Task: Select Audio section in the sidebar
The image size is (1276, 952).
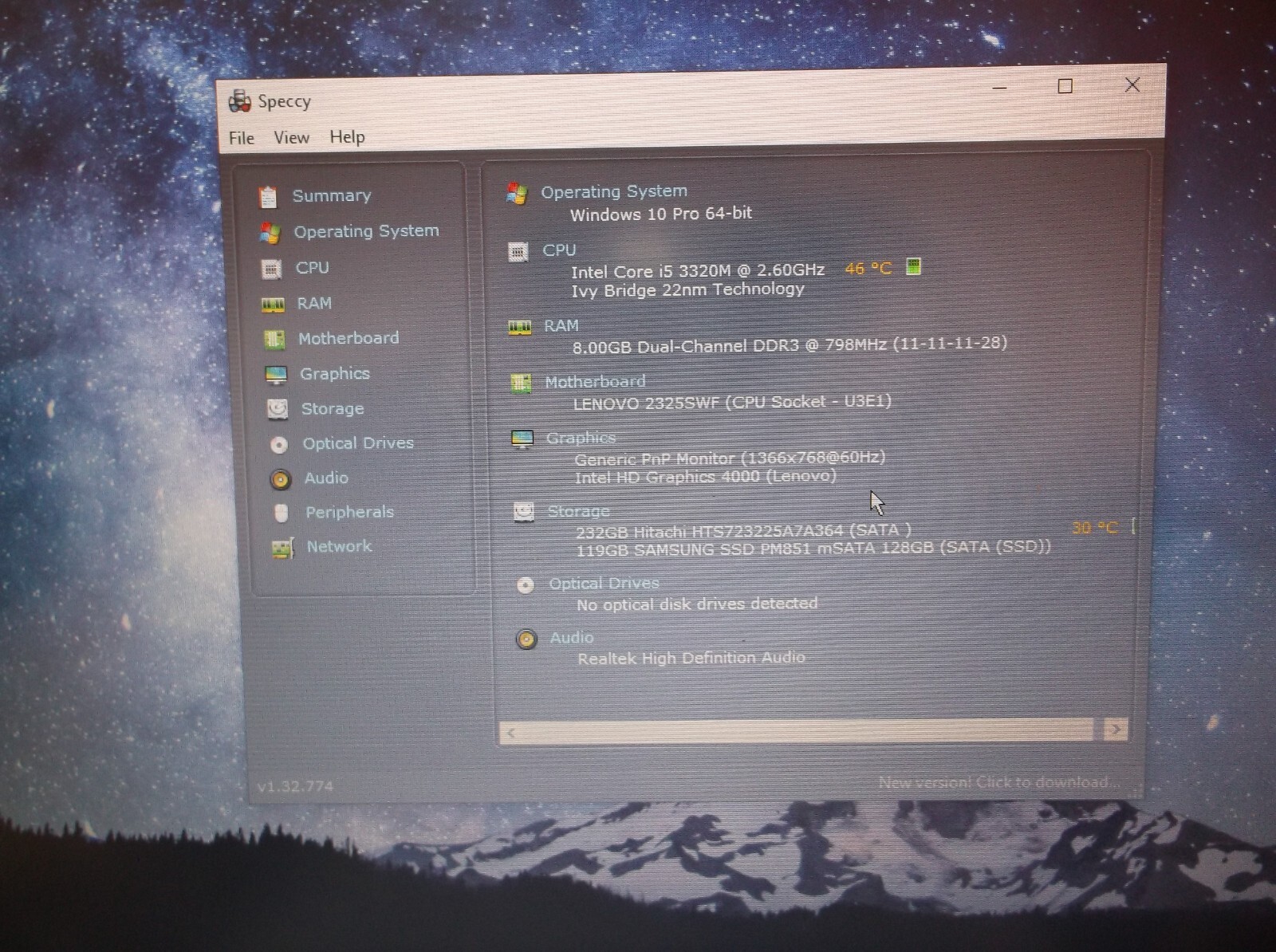Action: tap(326, 478)
